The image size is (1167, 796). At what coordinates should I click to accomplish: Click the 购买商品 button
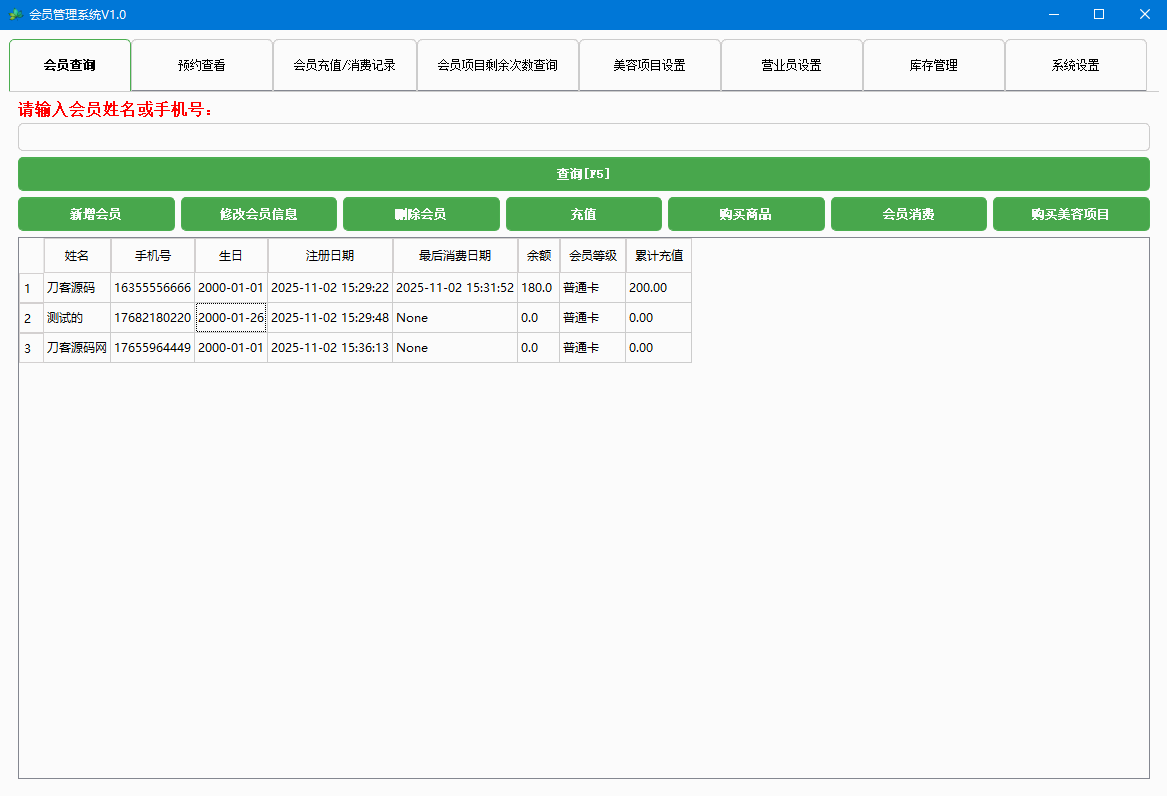pos(746,214)
